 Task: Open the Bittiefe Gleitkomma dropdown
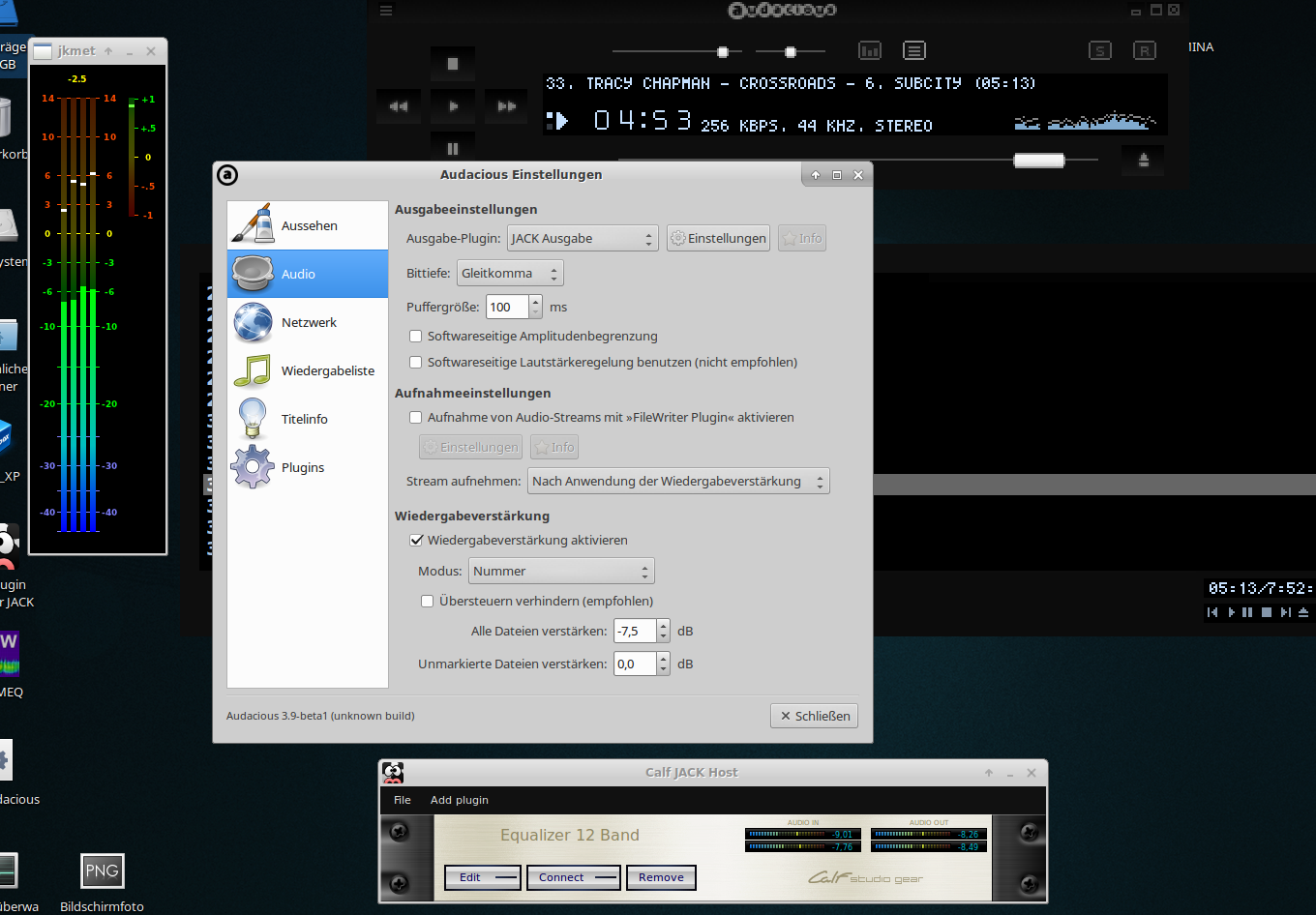pyautogui.click(x=510, y=274)
